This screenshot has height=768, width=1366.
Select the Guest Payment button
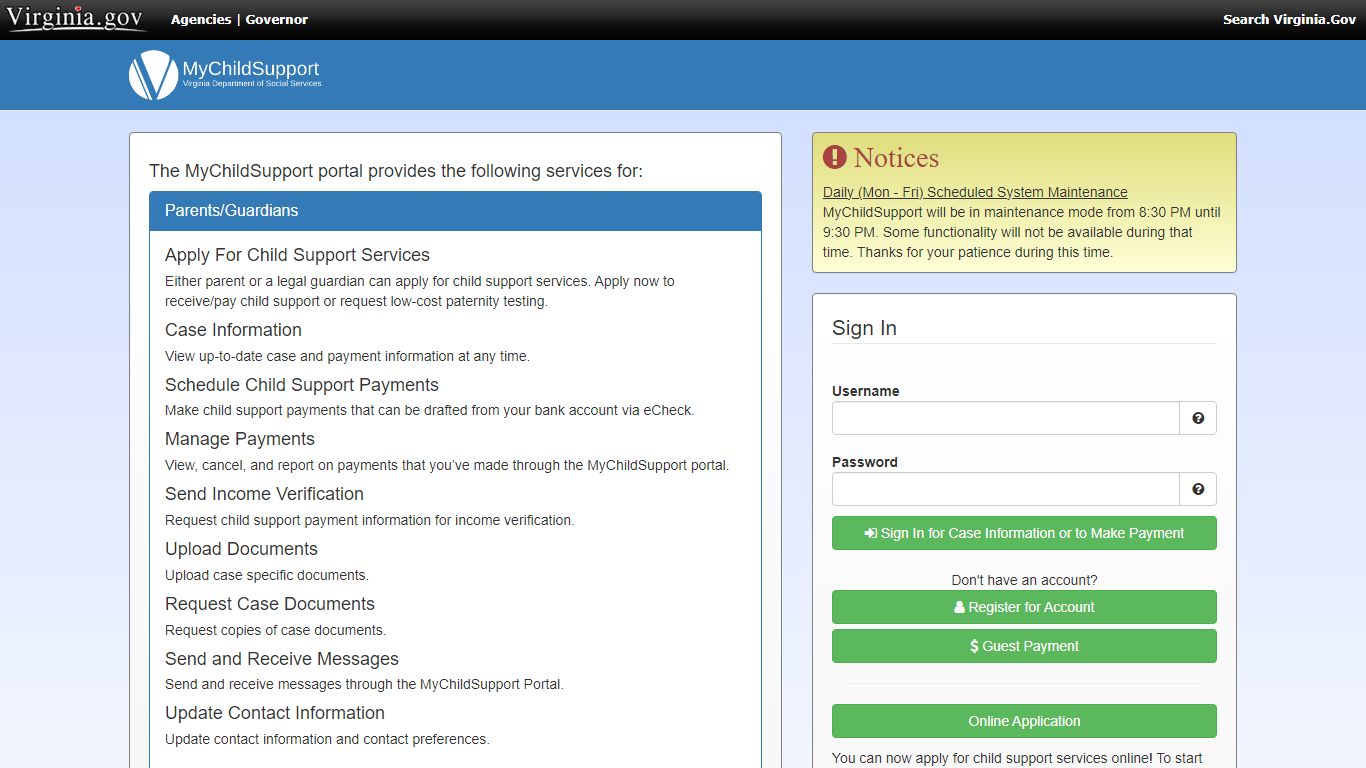pyautogui.click(x=1024, y=646)
